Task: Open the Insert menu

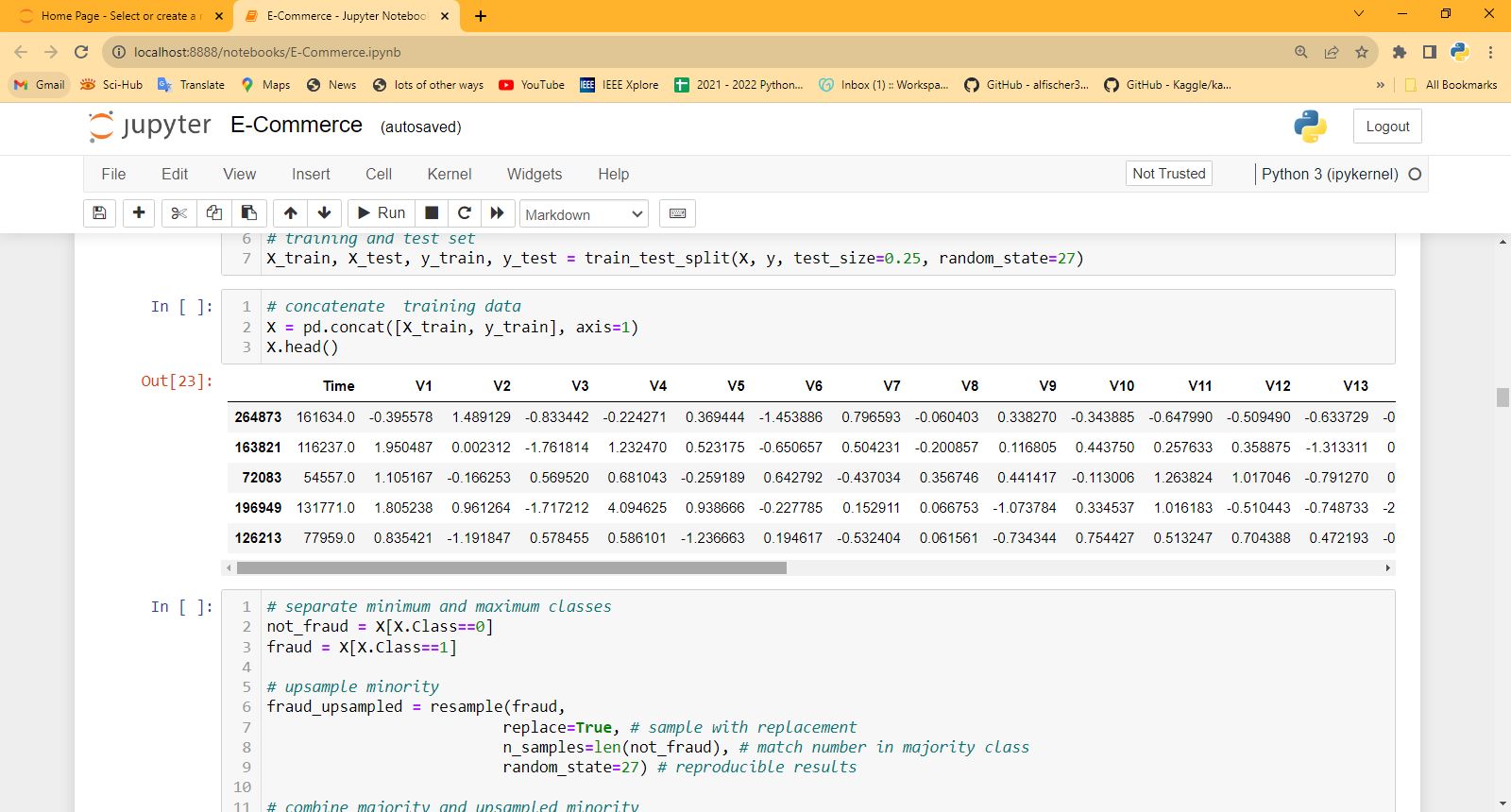Action: 311,174
